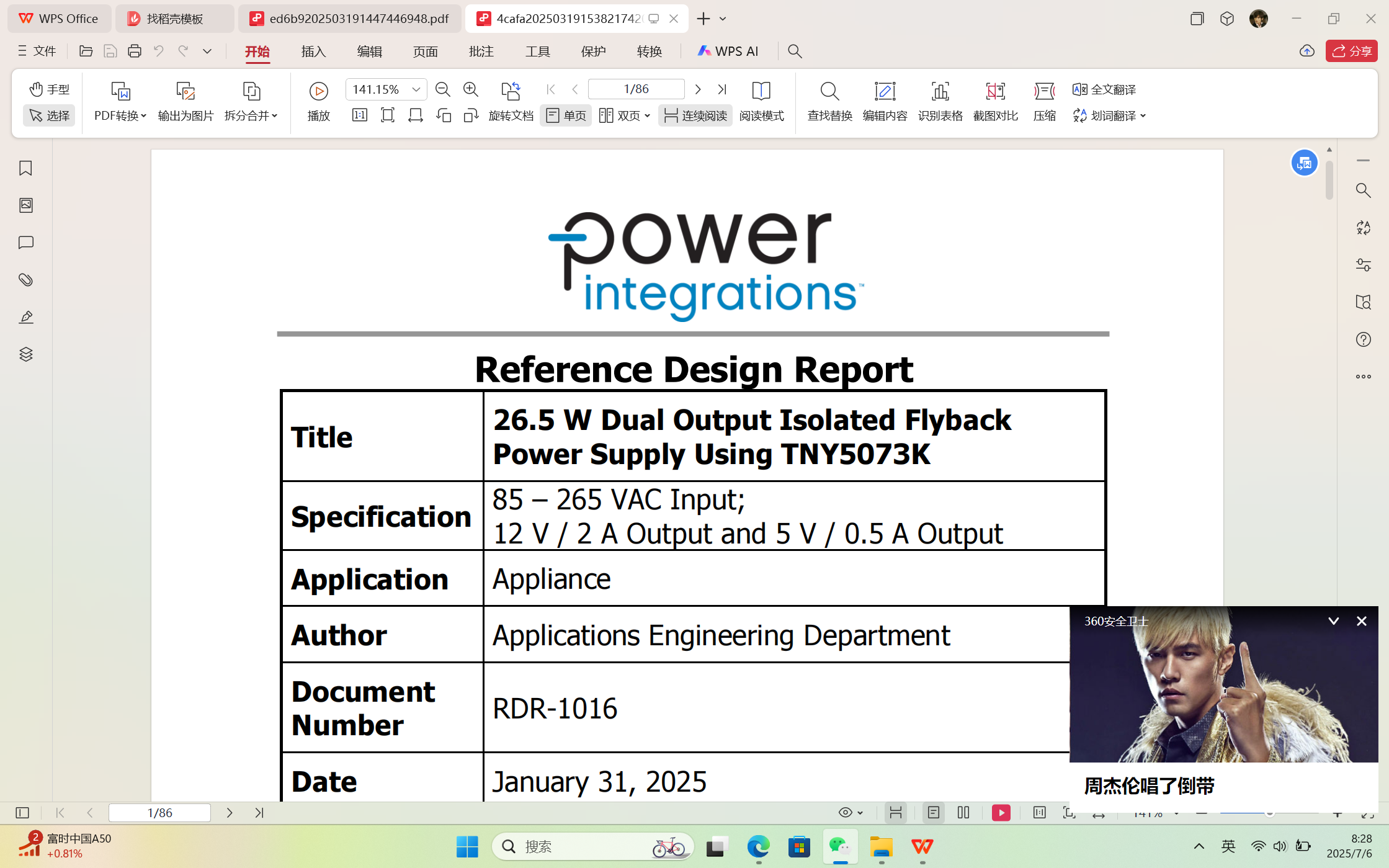Image resolution: width=1389 pixels, height=868 pixels.
Task: Activate the Select (选择) tool
Action: 49,115
